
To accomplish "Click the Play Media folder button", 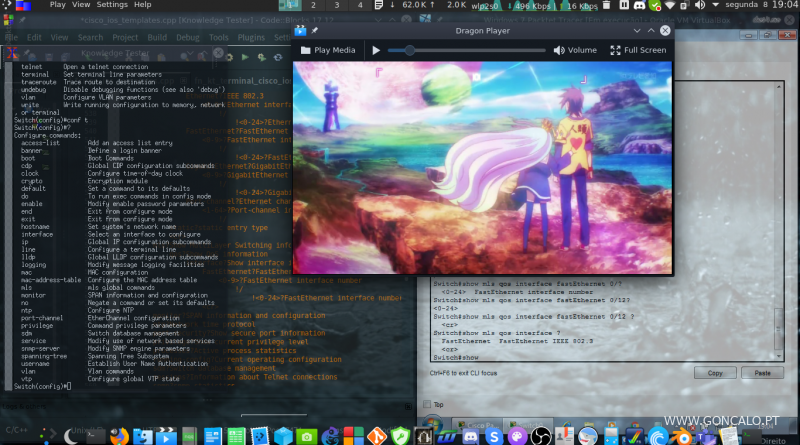I will pyautogui.click(x=328, y=49).
